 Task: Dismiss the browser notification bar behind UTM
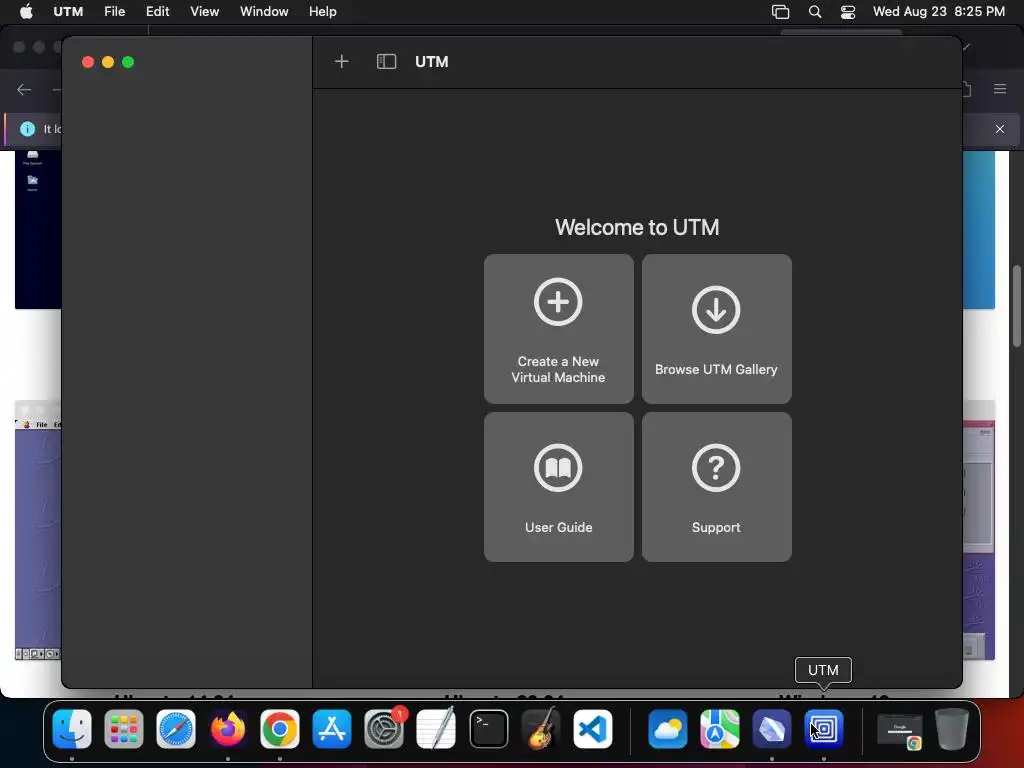(x=1000, y=129)
